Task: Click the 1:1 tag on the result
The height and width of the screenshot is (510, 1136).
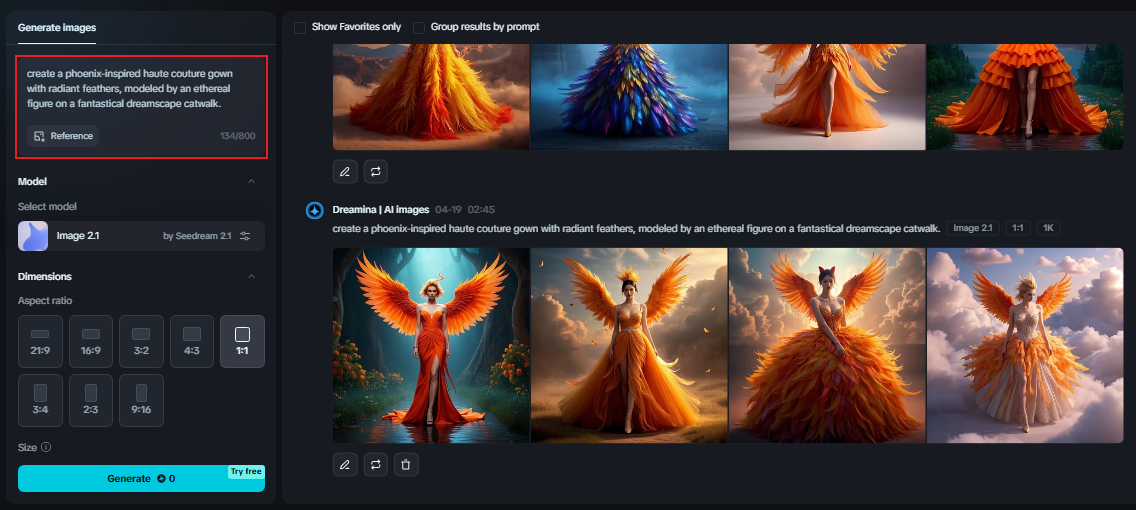Action: point(1018,228)
